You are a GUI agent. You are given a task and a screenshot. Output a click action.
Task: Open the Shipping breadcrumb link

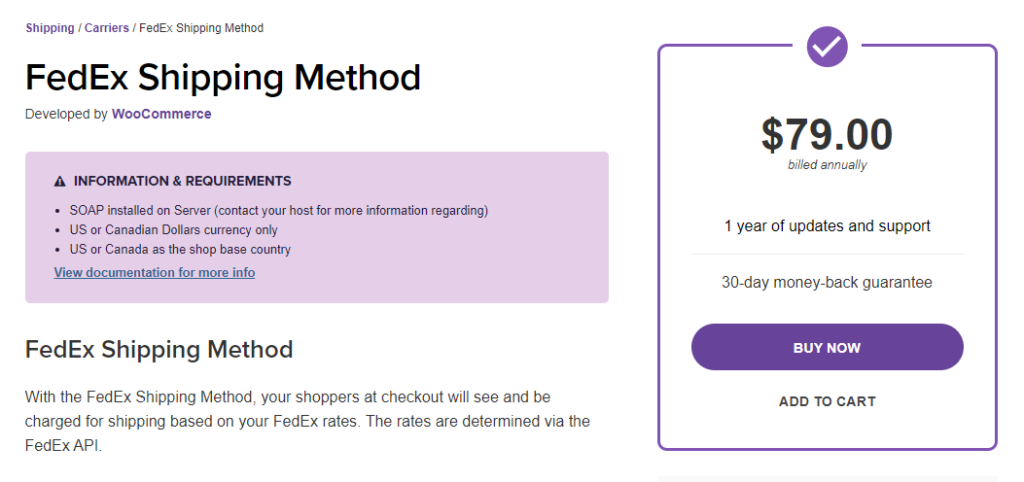(50, 28)
